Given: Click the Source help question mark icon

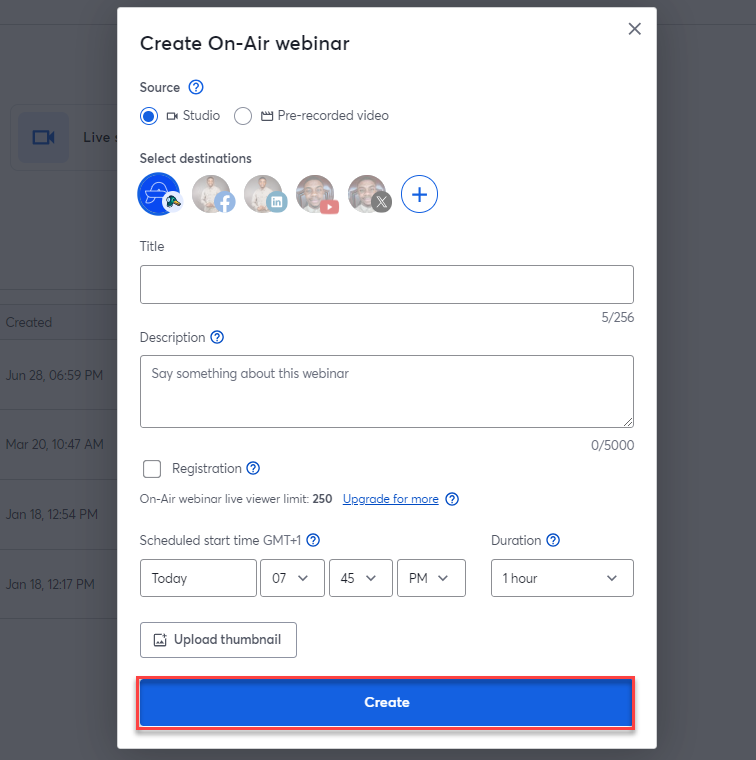Looking at the screenshot, I should pyautogui.click(x=196, y=87).
